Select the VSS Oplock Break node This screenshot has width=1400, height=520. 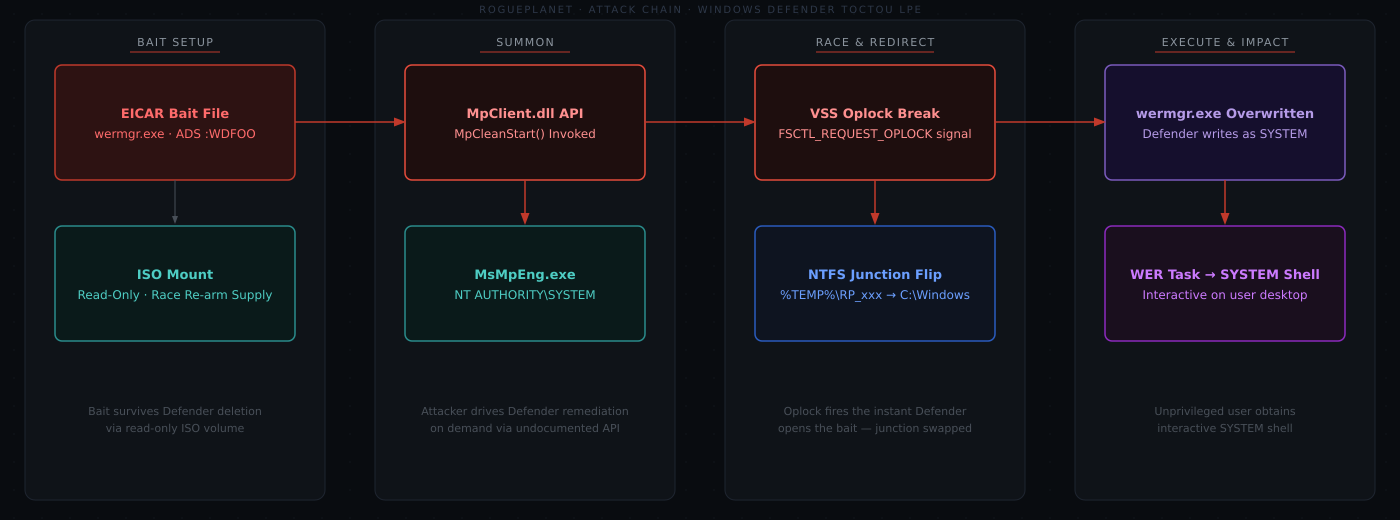875,122
